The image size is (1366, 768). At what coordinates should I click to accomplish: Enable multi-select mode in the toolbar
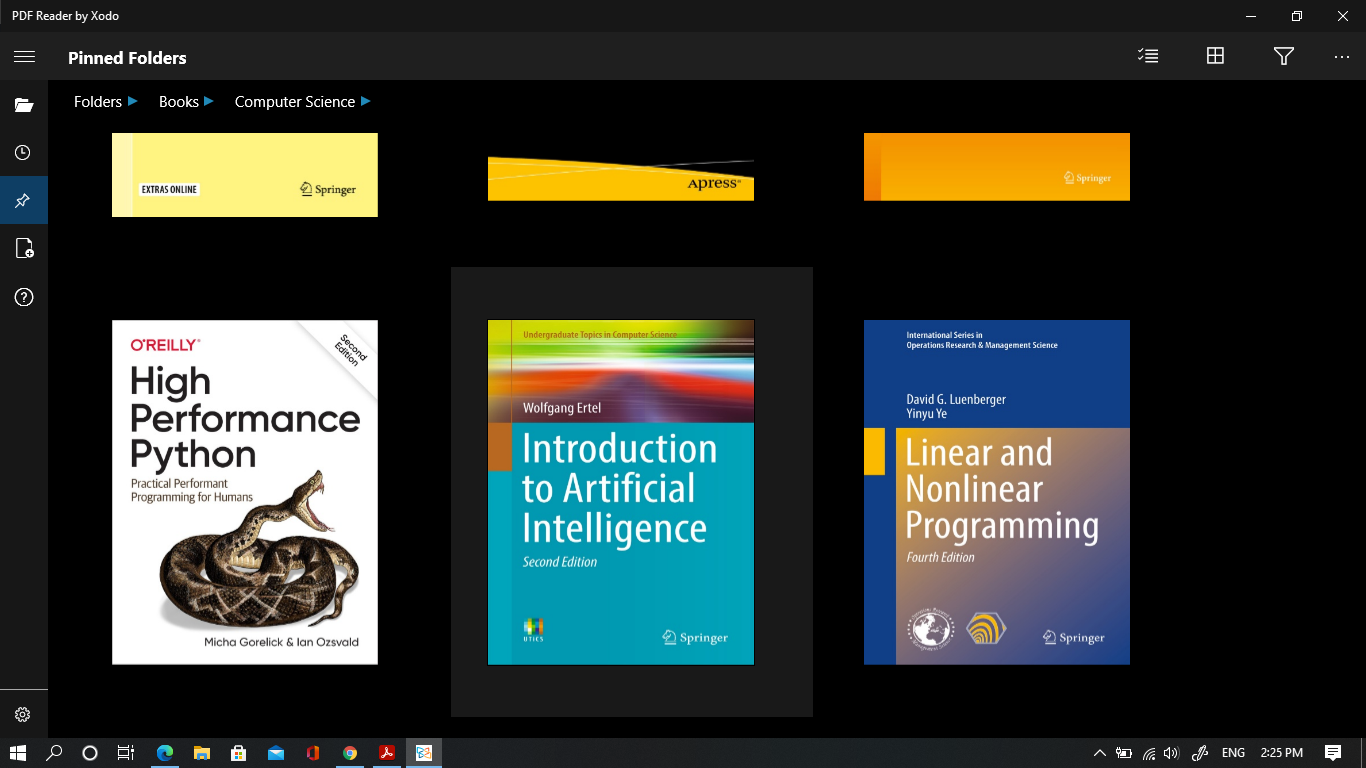[1147, 56]
